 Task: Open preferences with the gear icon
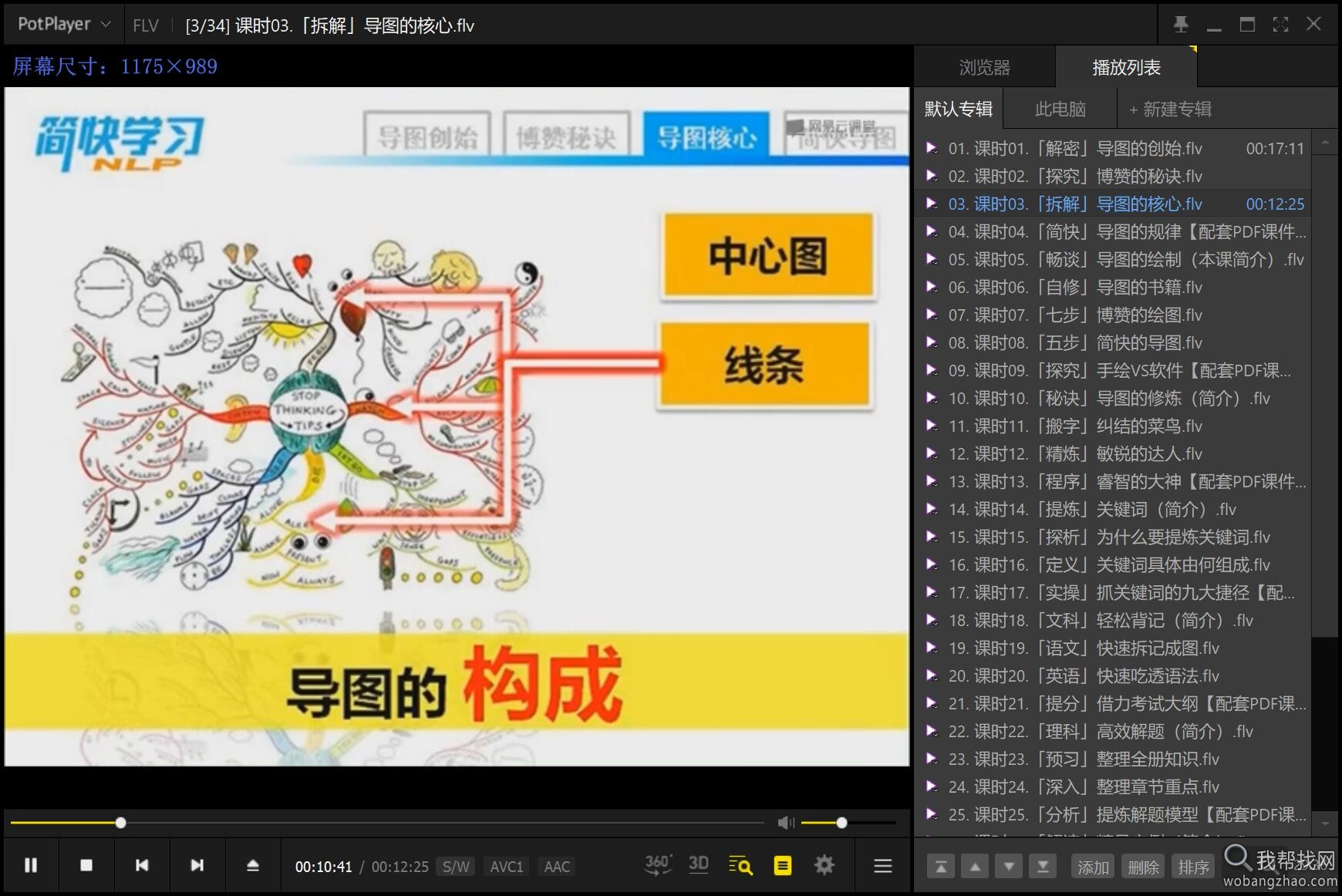click(824, 865)
